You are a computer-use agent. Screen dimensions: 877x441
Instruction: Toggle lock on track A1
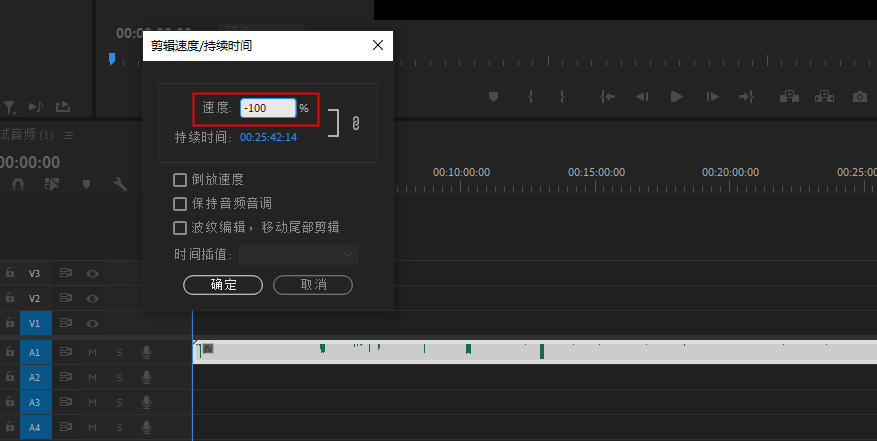10,351
